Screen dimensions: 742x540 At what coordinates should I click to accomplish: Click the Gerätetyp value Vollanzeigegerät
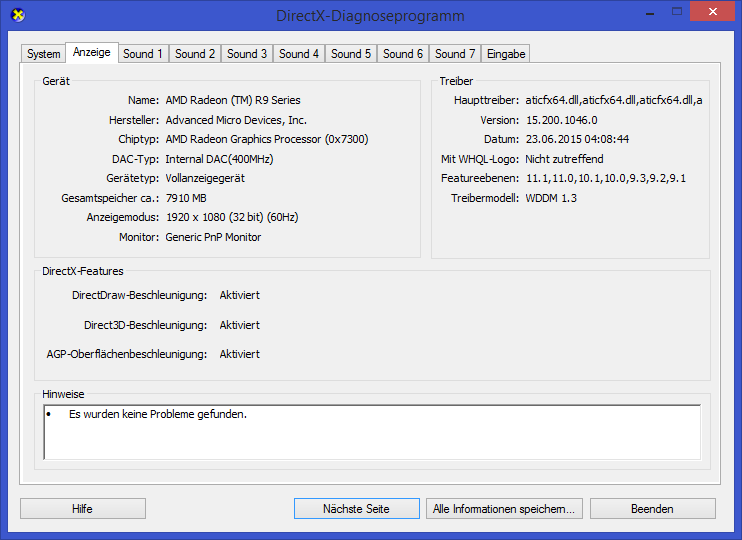pyautogui.click(x=205, y=178)
